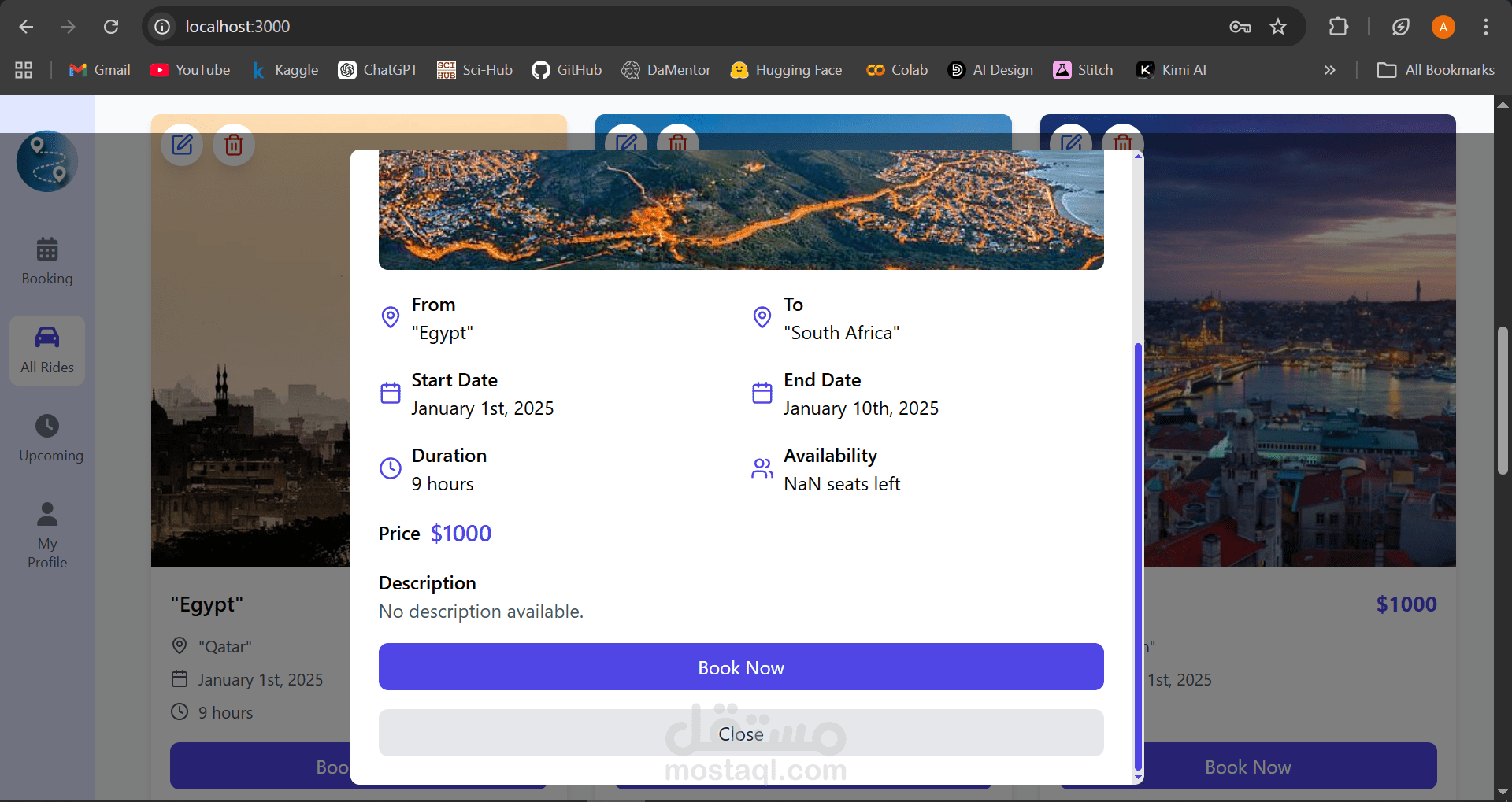The height and width of the screenshot is (802, 1512).
Task: Open the Colab bookmark
Action: point(897,70)
